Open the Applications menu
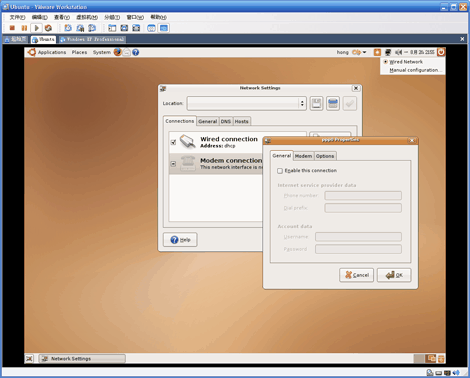Viewport: 470px width, 378px height. 52,52
